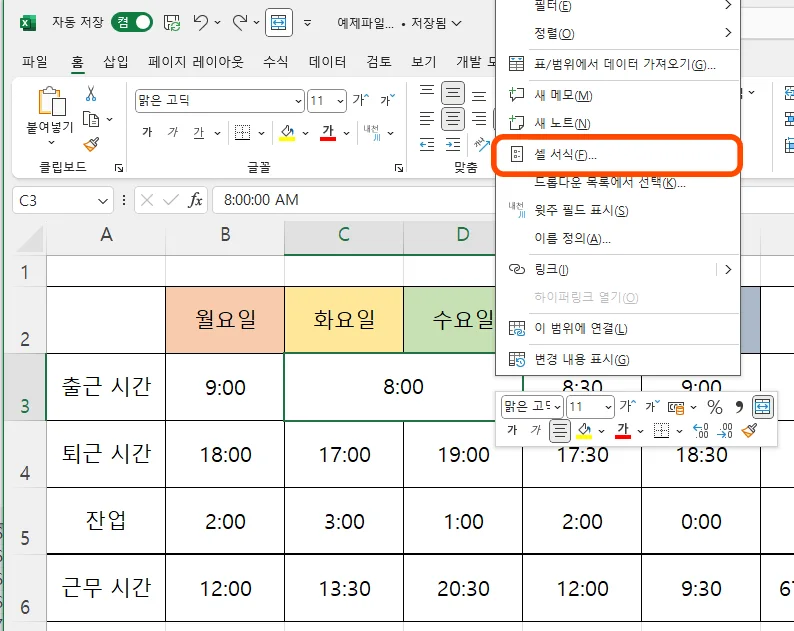
Task: Open the 클립보드 dialog launcher
Action: point(119,168)
